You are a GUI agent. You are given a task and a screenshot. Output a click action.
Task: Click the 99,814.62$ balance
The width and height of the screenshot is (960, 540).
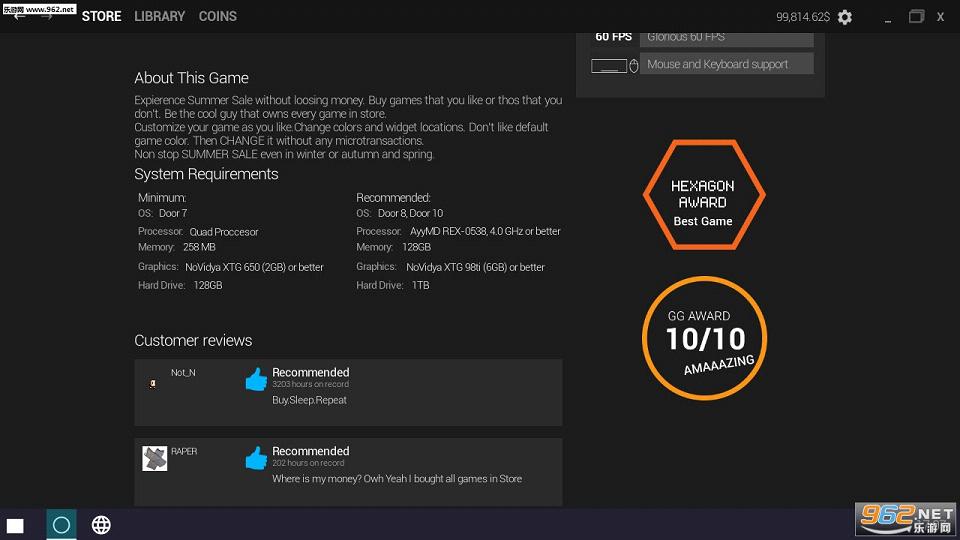pos(803,17)
